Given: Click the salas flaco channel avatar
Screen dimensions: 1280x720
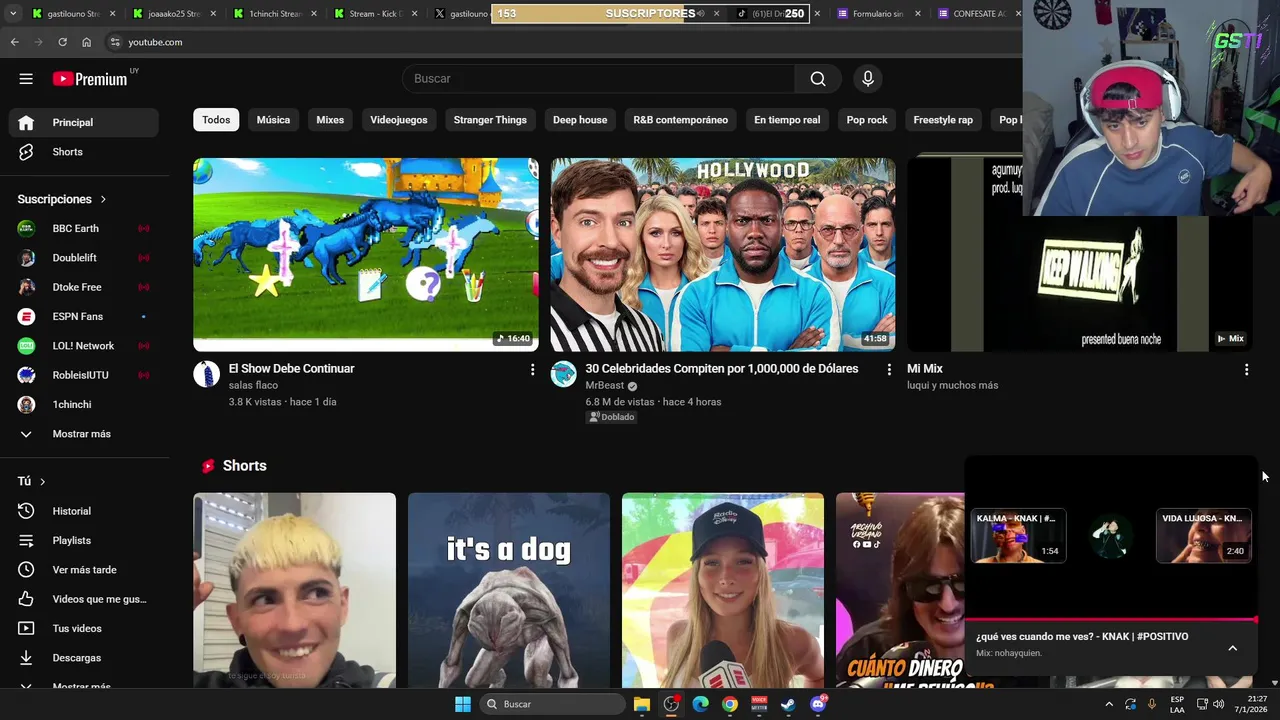Looking at the screenshot, I should (x=206, y=374).
